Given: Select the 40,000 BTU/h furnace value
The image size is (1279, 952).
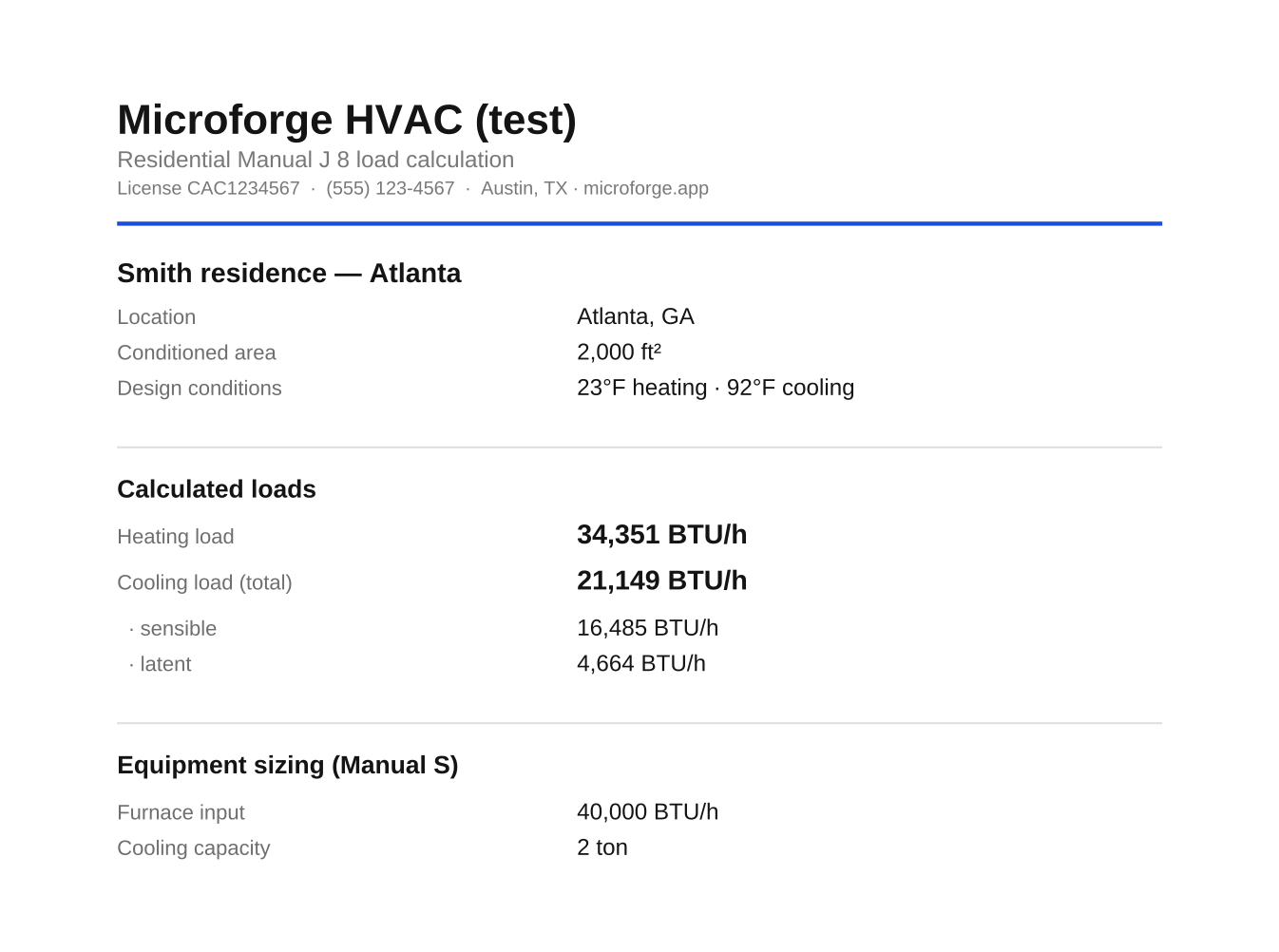Looking at the screenshot, I should click(648, 811).
